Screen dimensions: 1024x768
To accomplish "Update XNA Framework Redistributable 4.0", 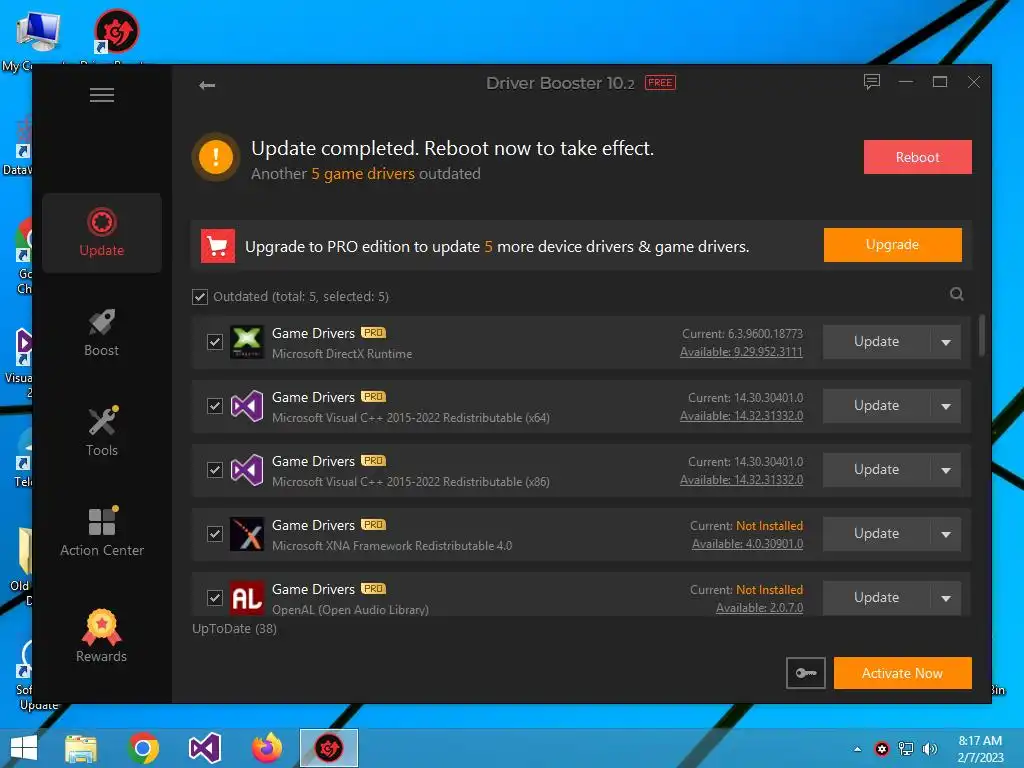I will coord(876,534).
